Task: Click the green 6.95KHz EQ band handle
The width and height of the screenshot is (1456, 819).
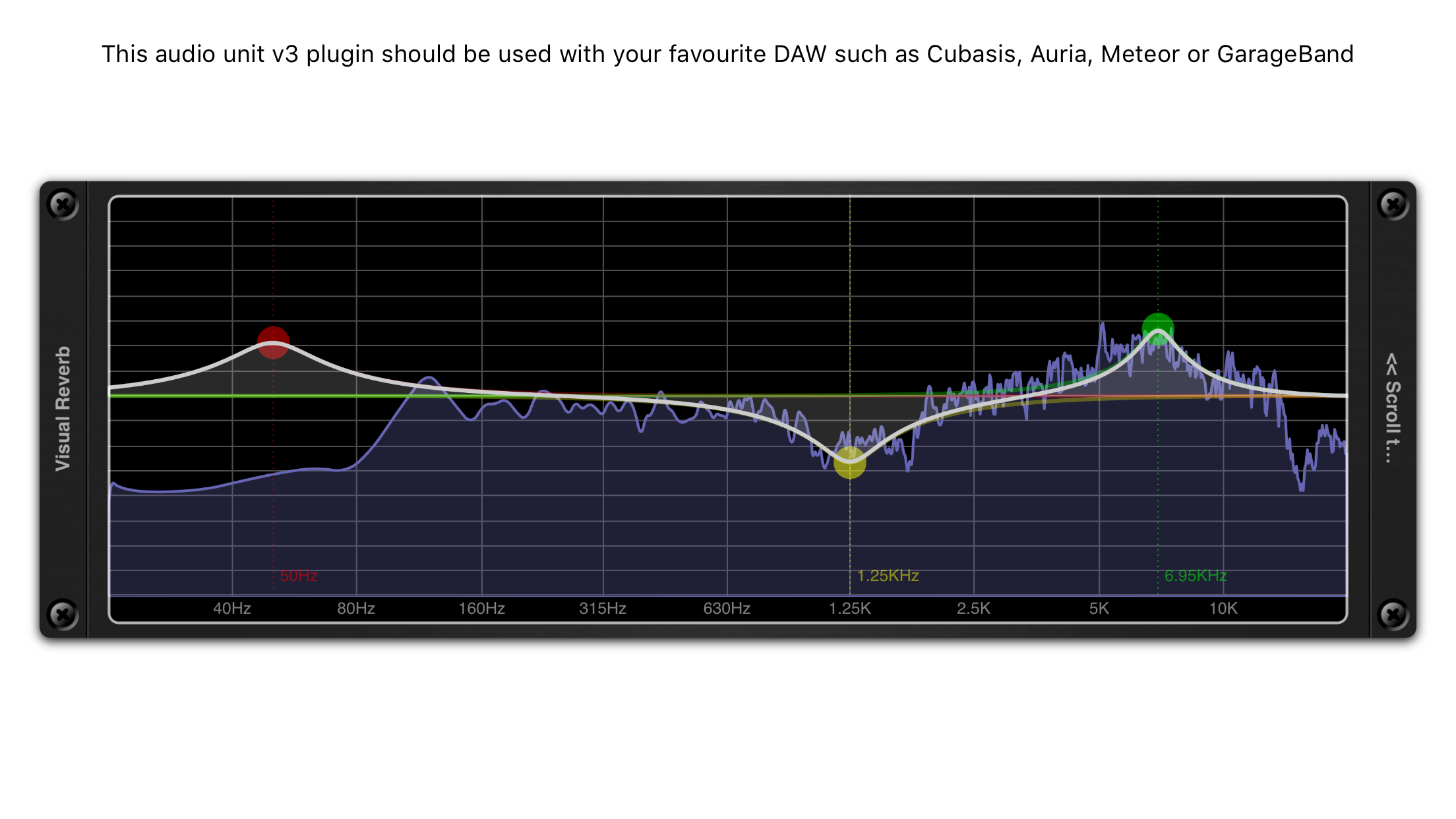Action: (1157, 329)
